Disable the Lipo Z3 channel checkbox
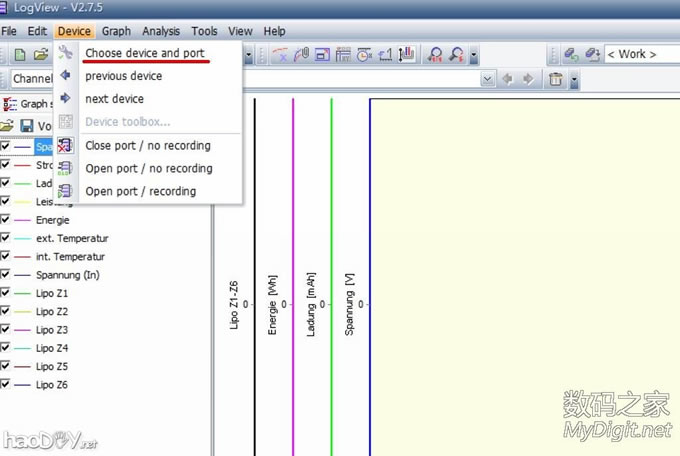The image size is (680, 456). coord(6,330)
